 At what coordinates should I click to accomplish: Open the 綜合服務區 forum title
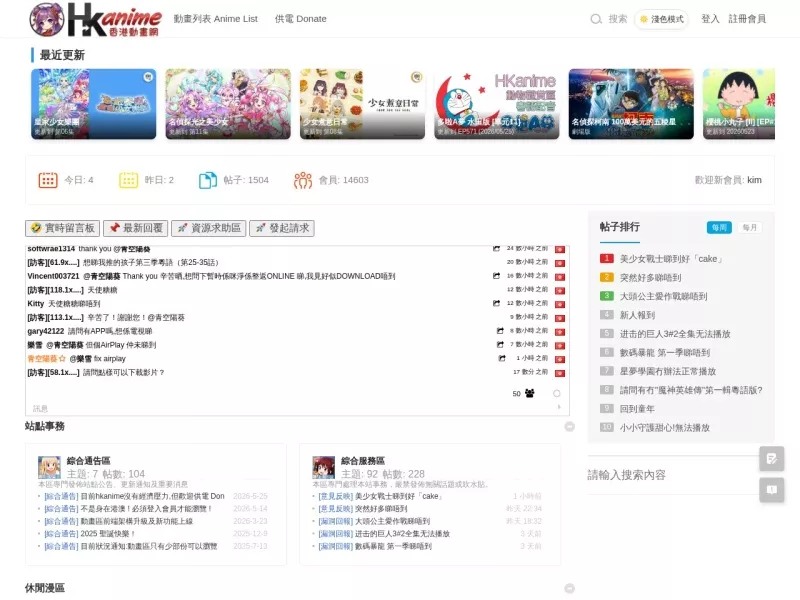363,461
